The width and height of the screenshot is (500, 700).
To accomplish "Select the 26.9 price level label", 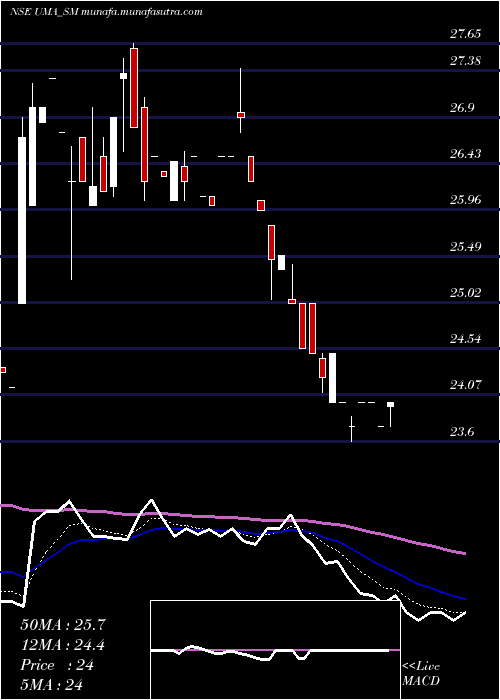I will click(462, 108).
